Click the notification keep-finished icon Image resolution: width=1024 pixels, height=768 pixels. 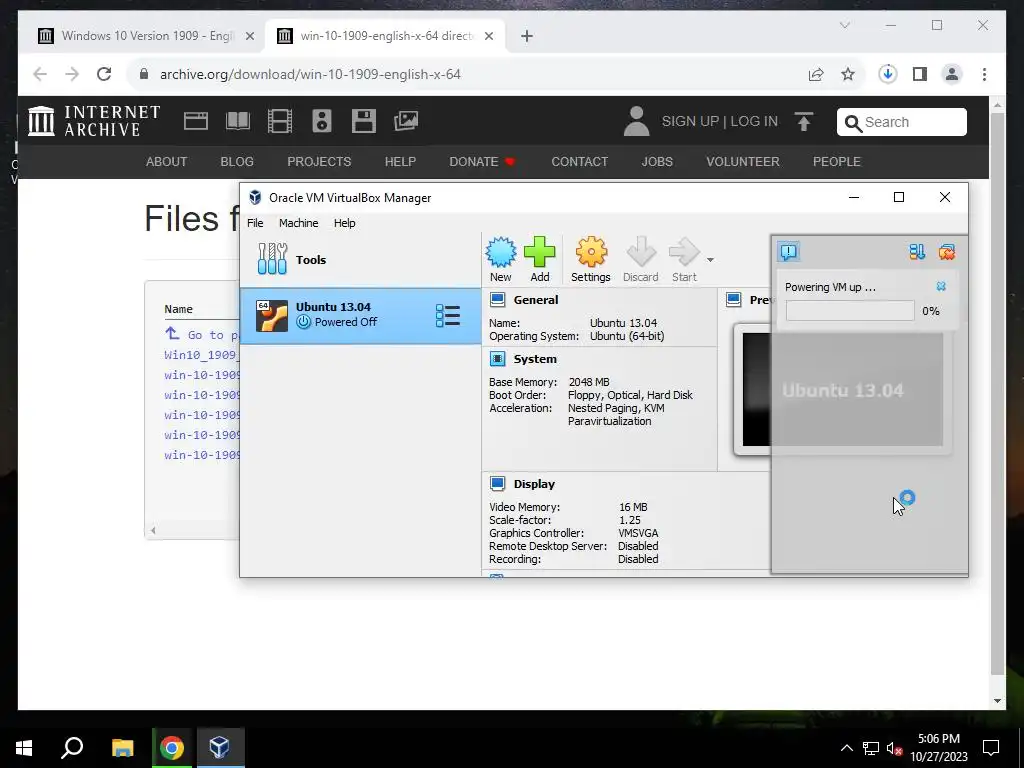click(x=946, y=251)
